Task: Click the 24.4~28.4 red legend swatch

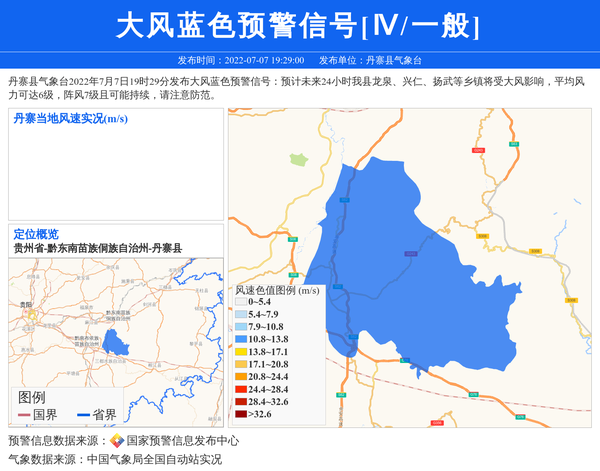Action: tap(240, 389)
